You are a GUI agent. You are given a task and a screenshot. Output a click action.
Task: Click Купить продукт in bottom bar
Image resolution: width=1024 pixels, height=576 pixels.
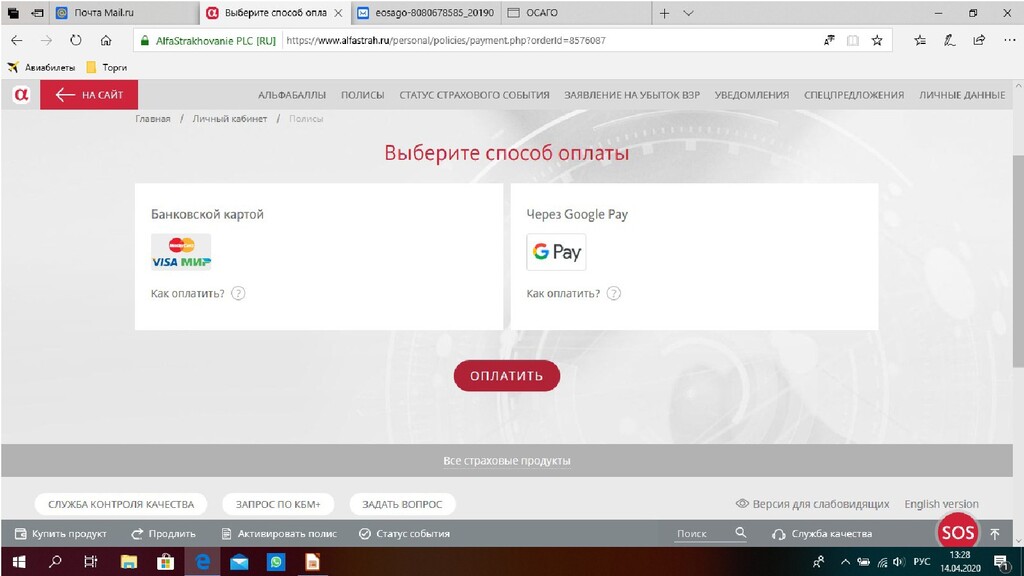[61, 534]
